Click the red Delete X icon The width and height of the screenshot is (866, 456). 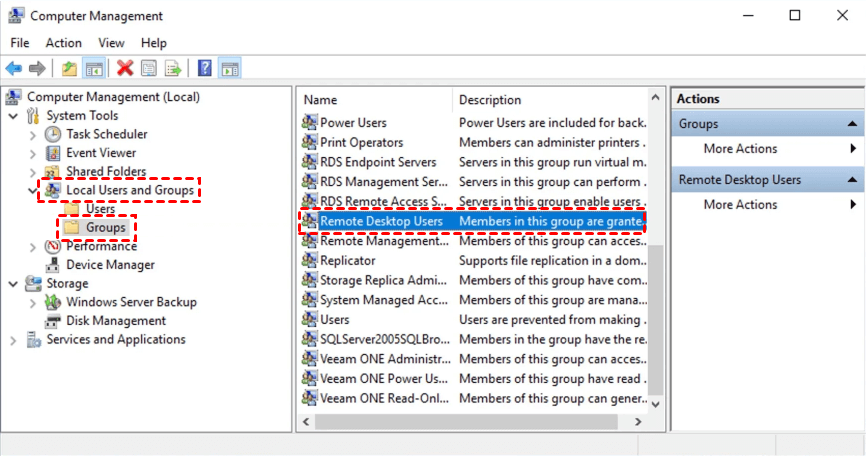click(125, 68)
